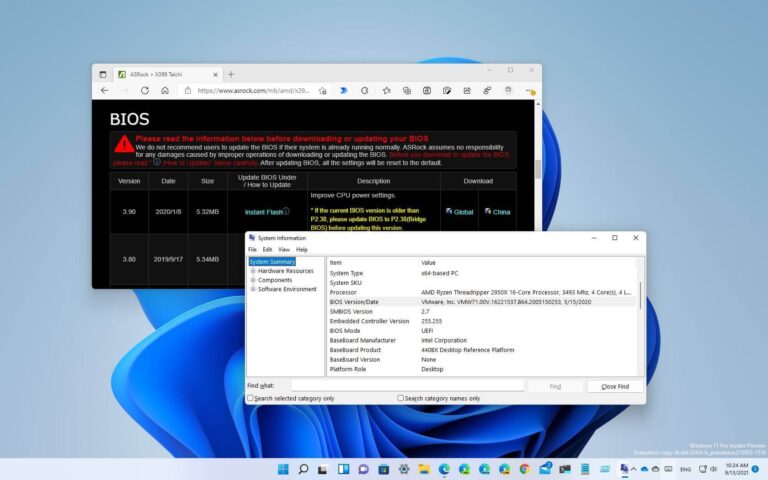Select System Summary in the tree
The image size is (768, 480).
pos(272,262)
